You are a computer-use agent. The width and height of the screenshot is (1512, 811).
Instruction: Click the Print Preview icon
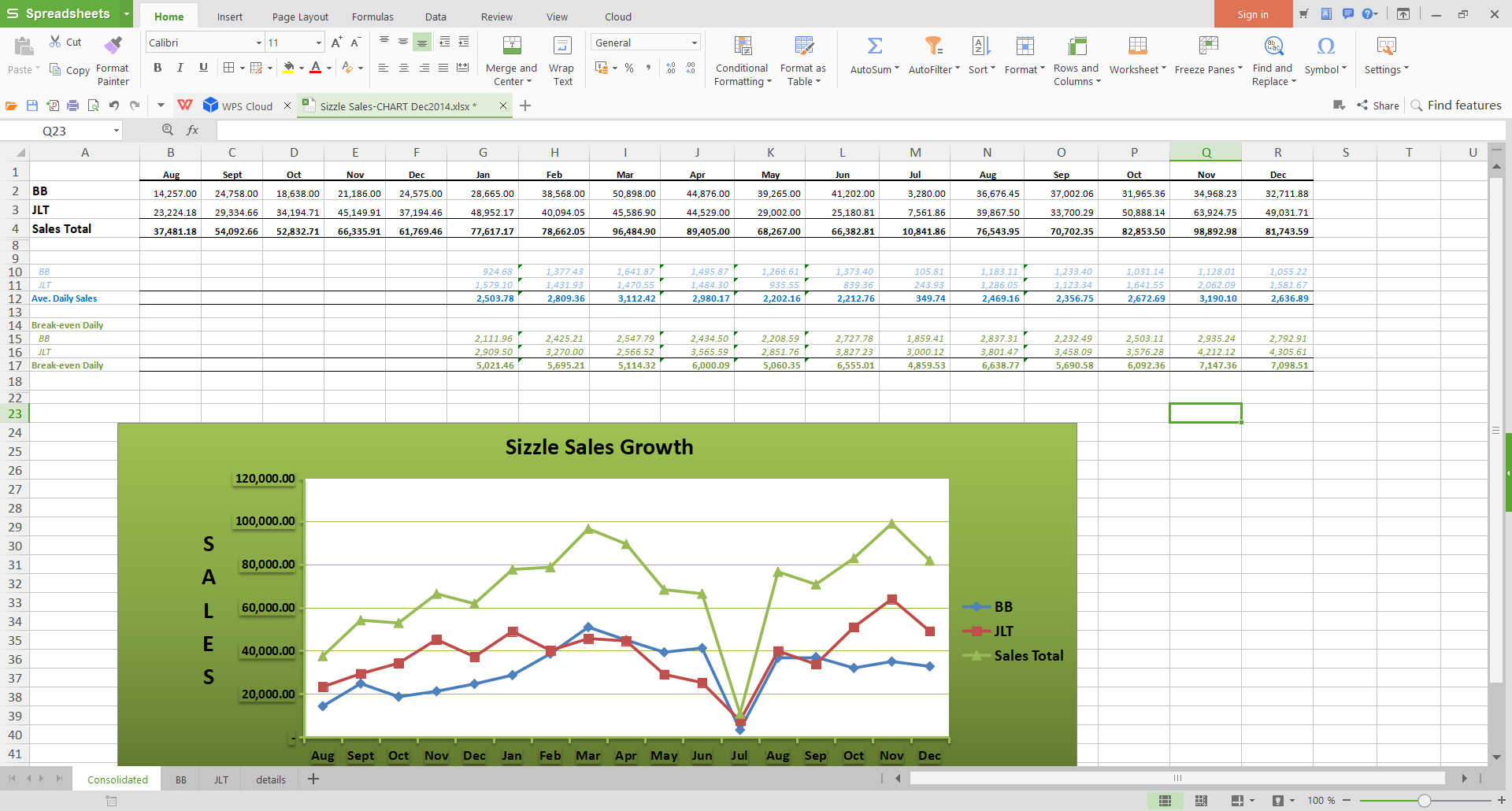click(93, 106)
